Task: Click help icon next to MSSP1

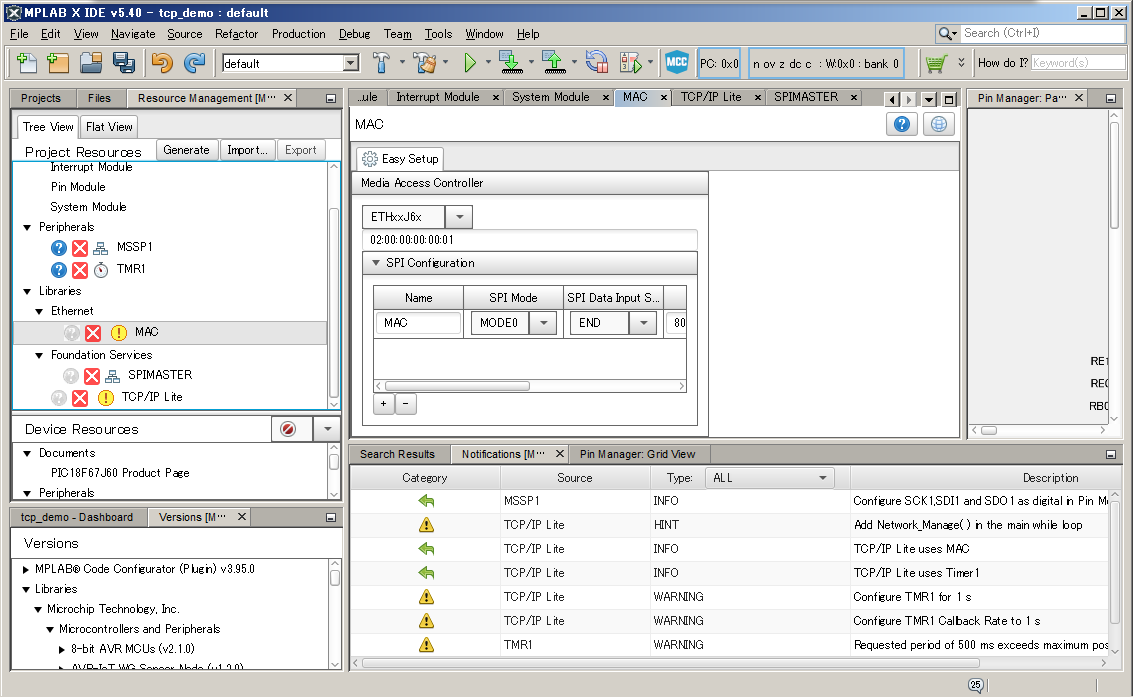Action: point(59,248)
